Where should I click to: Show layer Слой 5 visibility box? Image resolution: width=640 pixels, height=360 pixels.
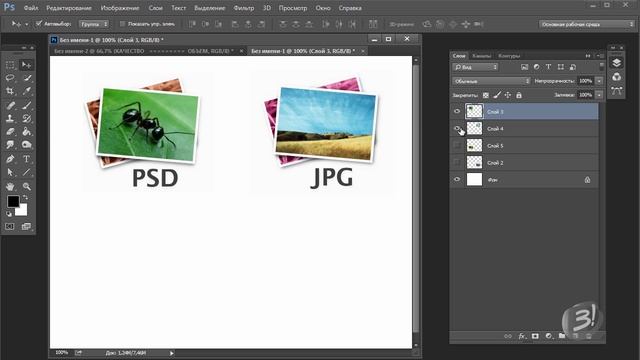coord(457,146)
